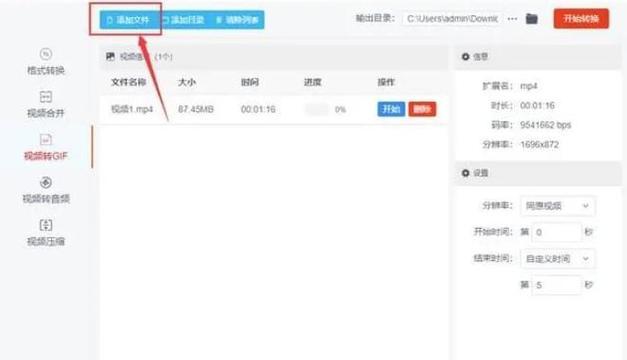Screen dimensions: 627x360
Task: Click the 添加文件 (Add file) button
Action: (128, 20)
